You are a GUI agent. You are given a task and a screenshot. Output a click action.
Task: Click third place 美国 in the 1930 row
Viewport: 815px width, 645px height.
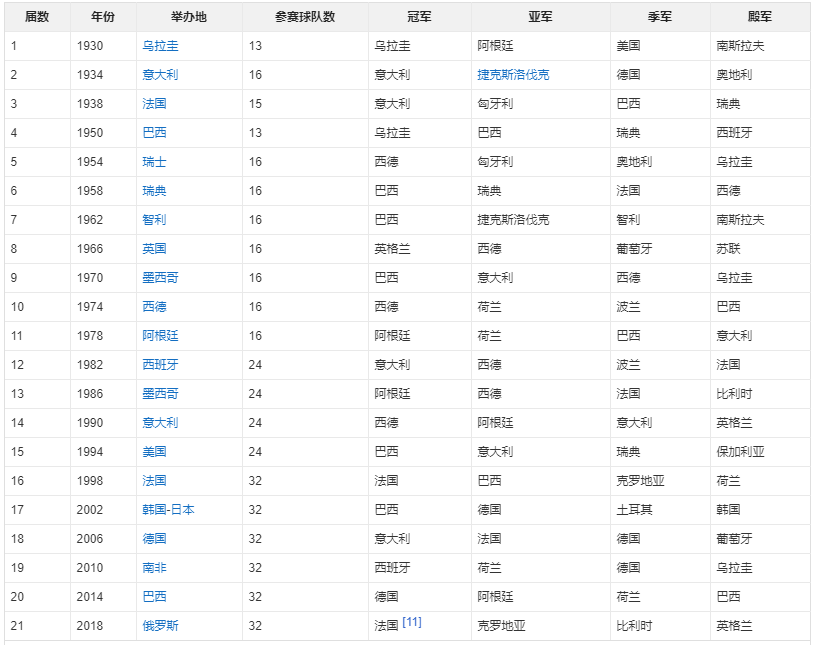628,46
